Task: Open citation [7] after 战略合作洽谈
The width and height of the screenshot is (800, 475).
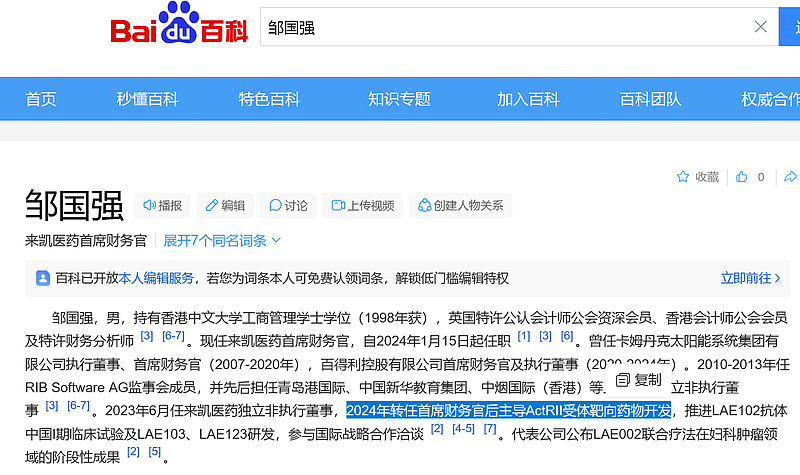Action: click(490, 429)
